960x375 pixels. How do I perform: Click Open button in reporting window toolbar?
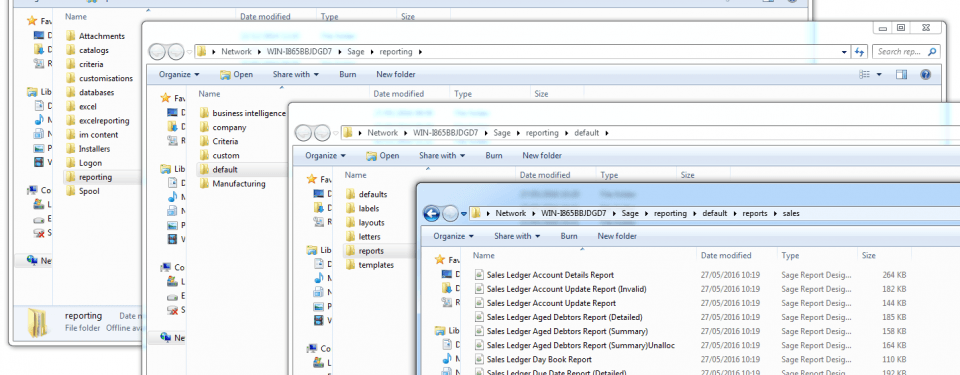pos(236,75)
